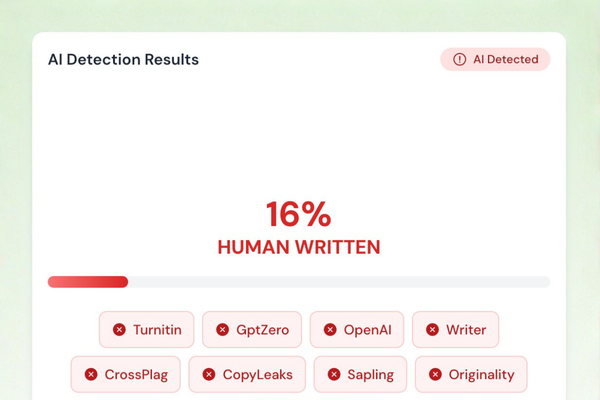This screenshot has width=600, height=400.
Task: Select the Originality detector chip
Action: point(471,375)
